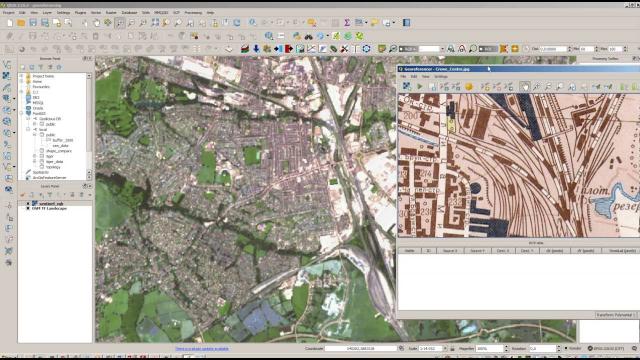Open the Georeferencer File menu
The image size is (640, 360).
pyautogui.click(x=403, y=76)
